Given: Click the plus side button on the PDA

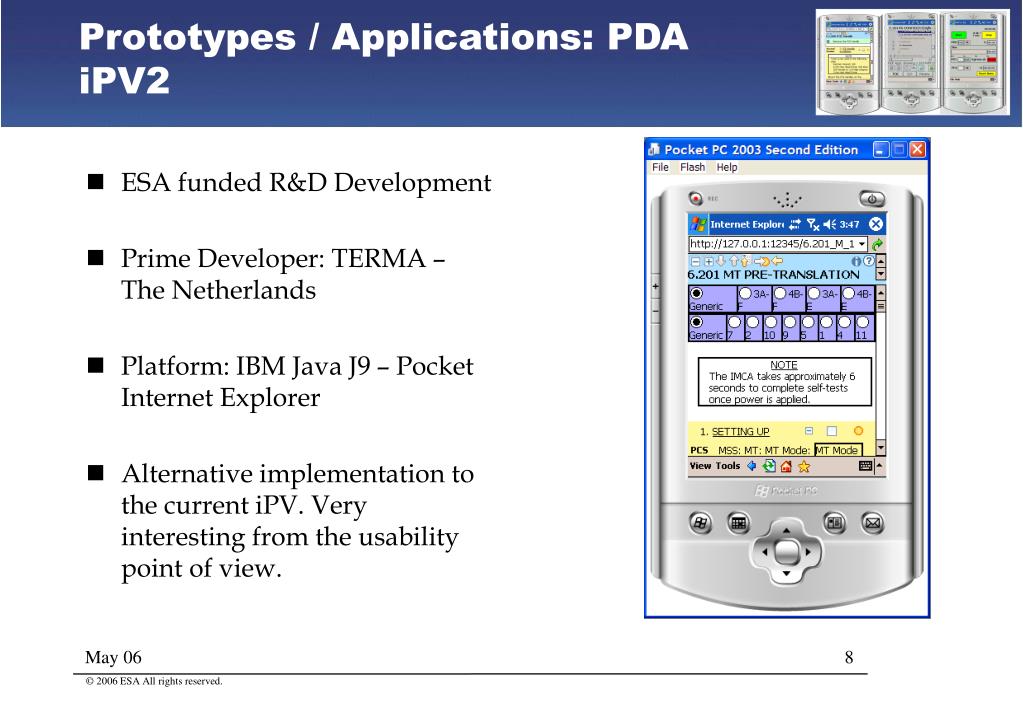Looking at the screenshot, I should (x=656, y=286).
